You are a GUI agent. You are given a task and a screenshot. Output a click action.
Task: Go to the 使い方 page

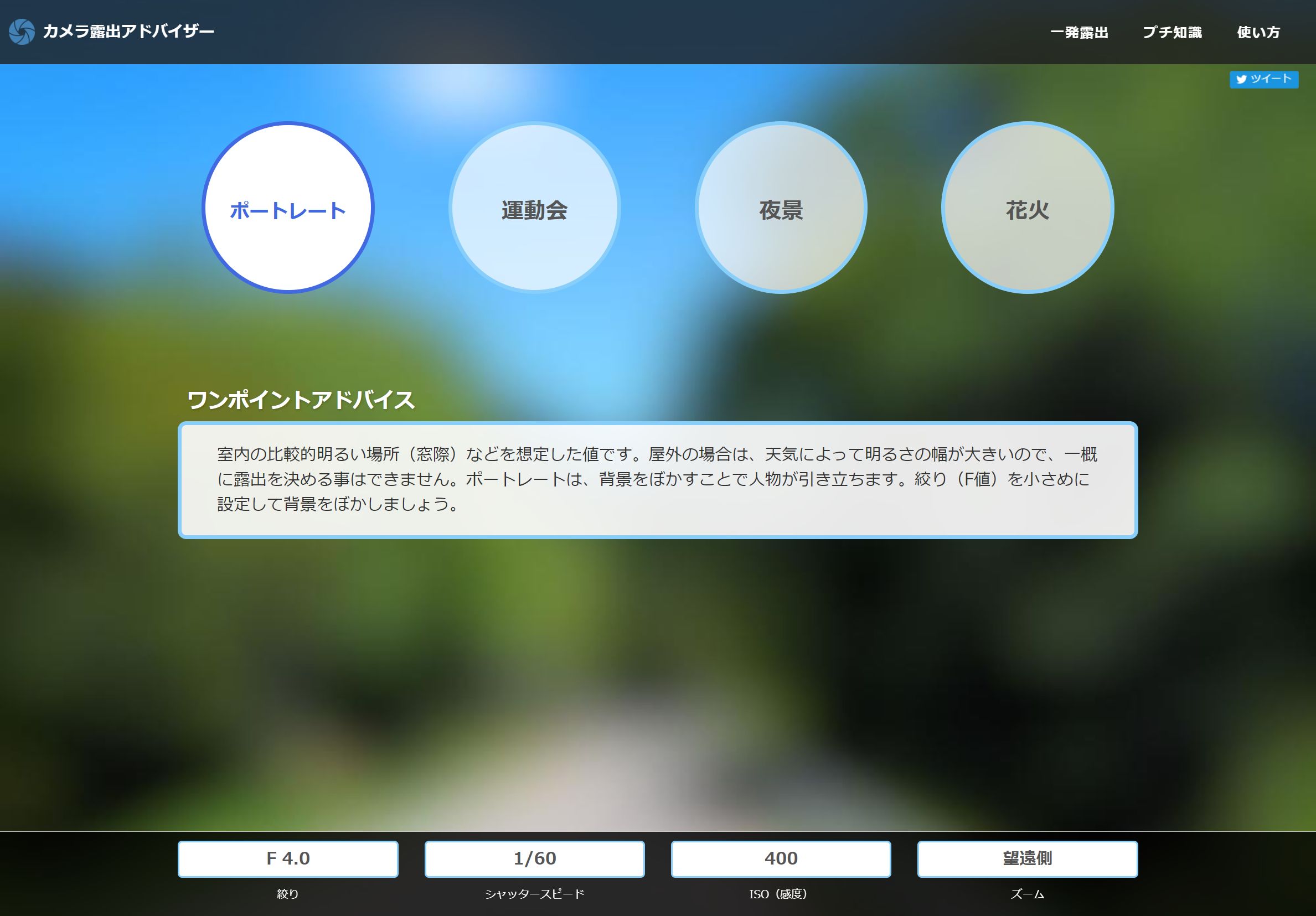(1258, 32)
